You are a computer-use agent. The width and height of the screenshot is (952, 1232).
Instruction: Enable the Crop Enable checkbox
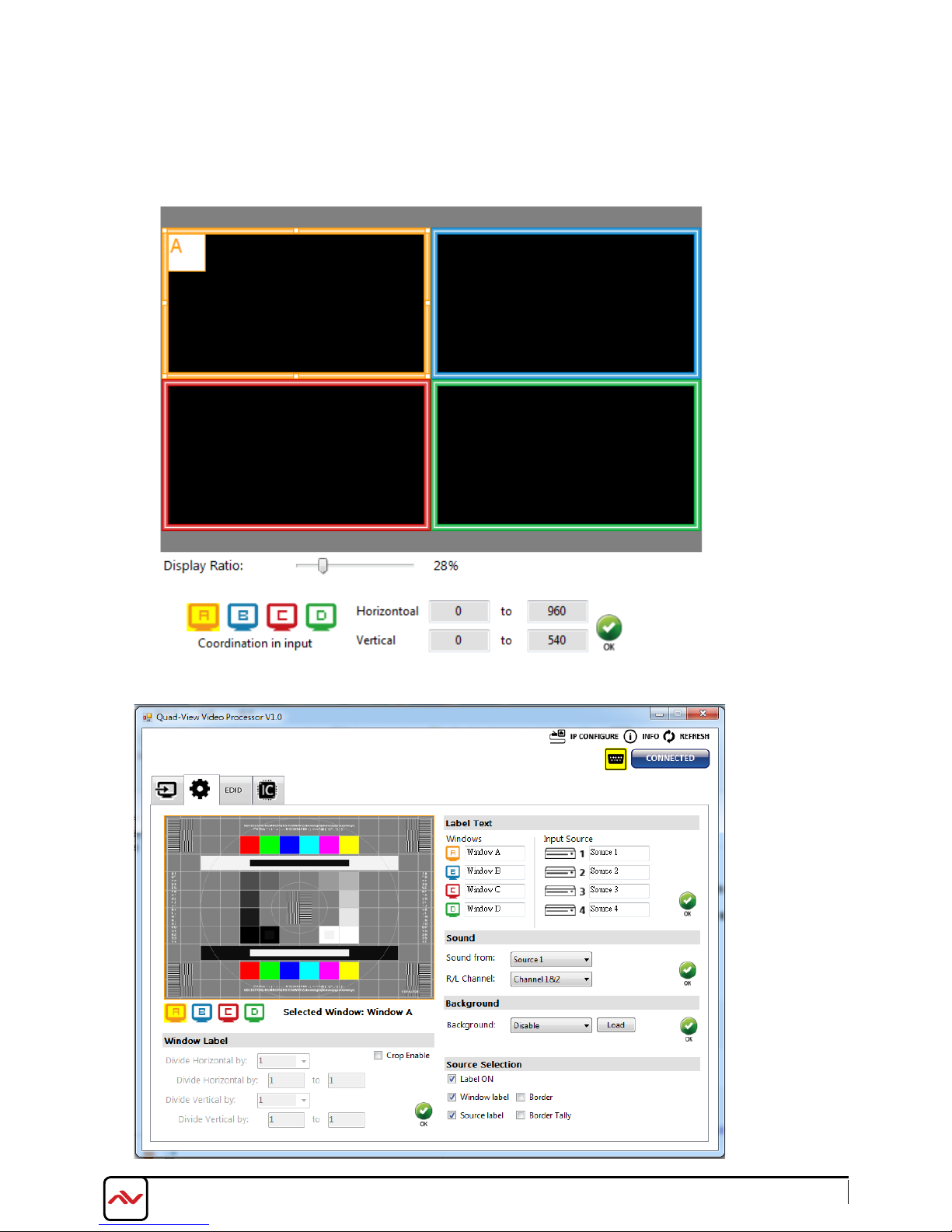pos(378,1056)
